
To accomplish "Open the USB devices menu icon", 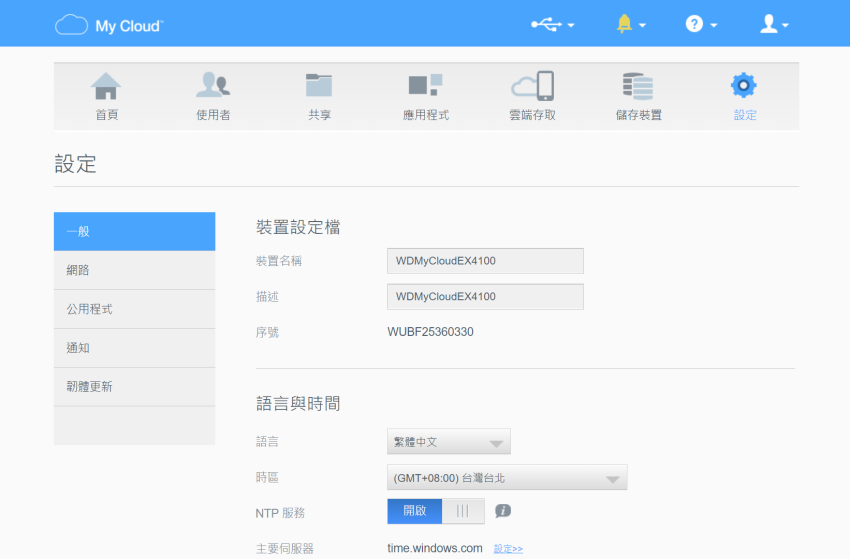I will click(546, 24).
